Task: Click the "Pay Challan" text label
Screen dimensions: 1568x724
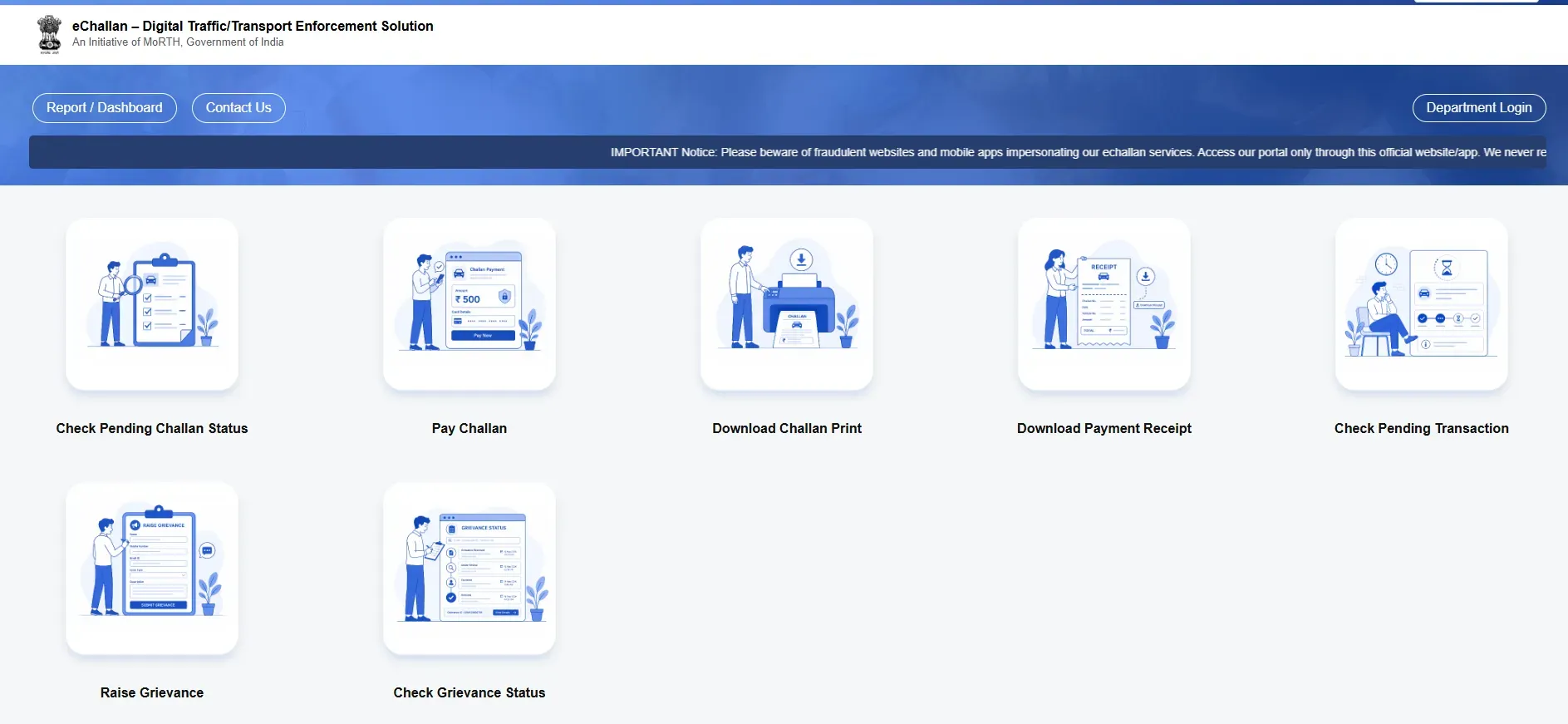Action: click(x=469, y=428)
